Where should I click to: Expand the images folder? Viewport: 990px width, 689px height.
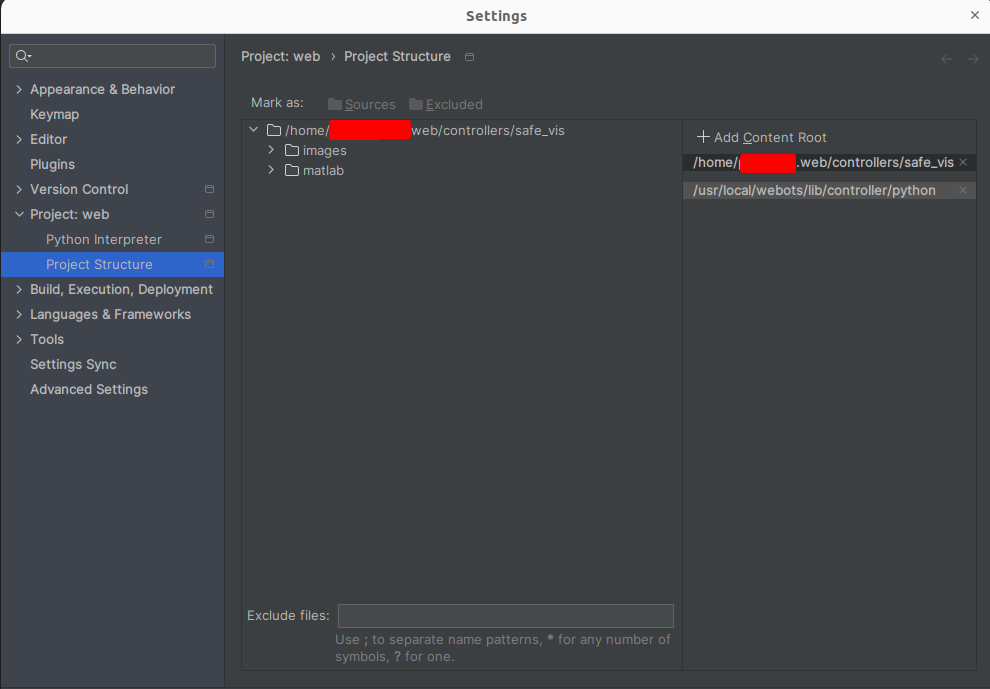click(x=271, y=150)
